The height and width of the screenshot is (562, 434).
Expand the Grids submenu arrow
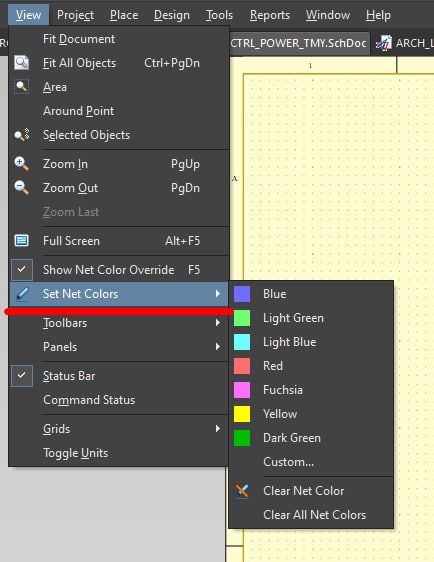(x=218, y=429)
